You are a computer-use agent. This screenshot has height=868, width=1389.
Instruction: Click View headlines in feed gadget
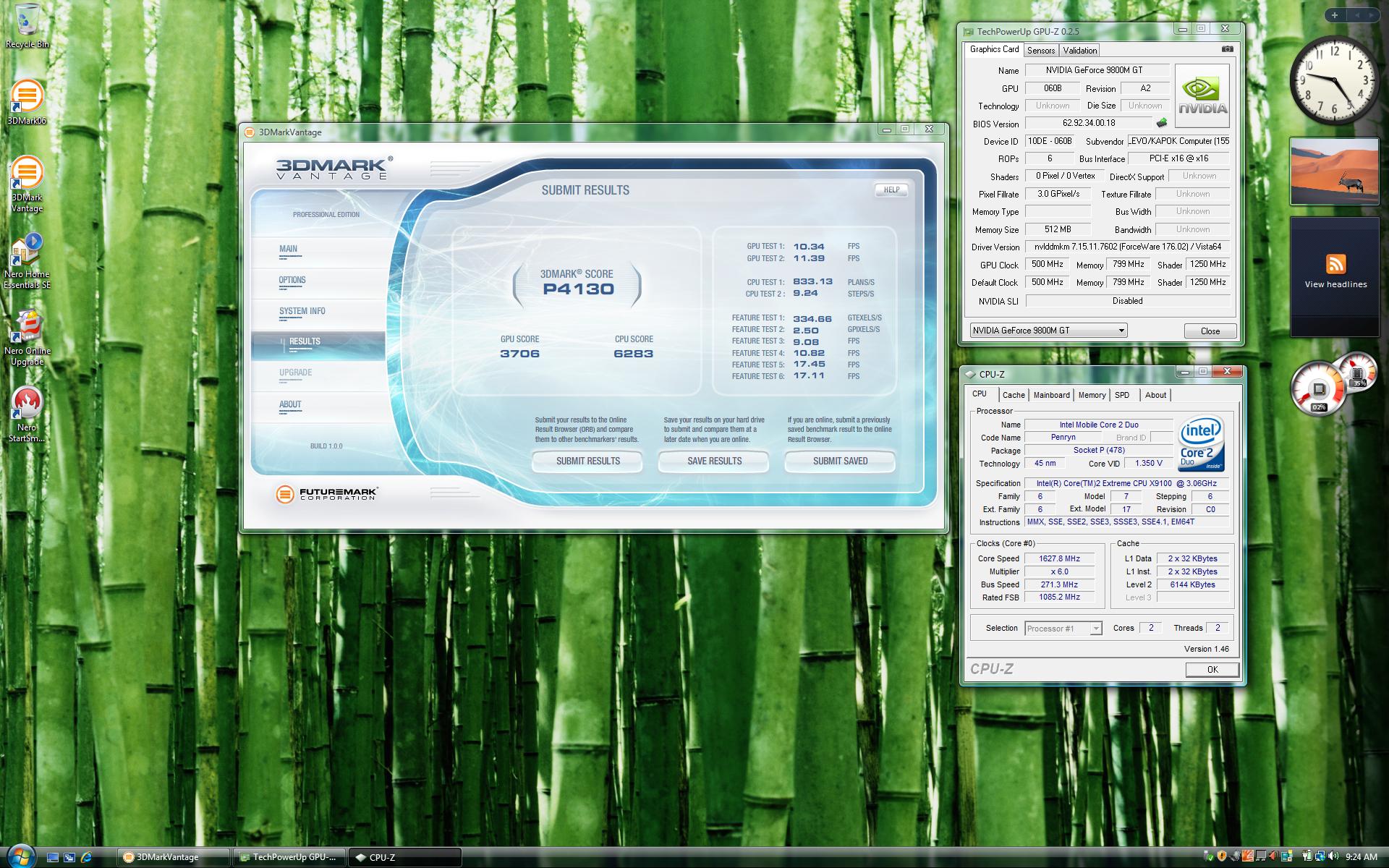(1335, 284)
